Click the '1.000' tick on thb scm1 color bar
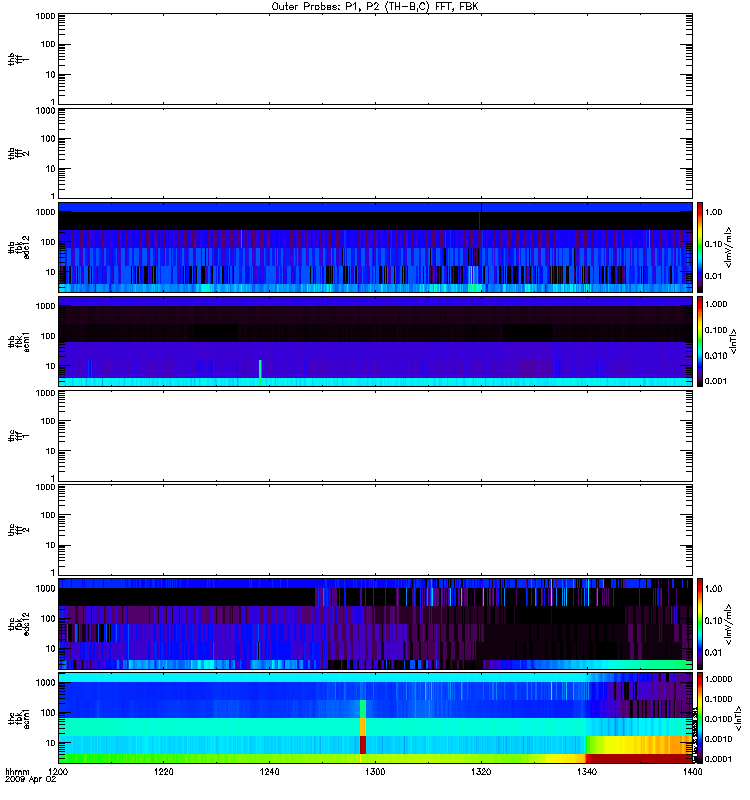Viewport: 750px width, 800px height. click(x=716, y=304)
